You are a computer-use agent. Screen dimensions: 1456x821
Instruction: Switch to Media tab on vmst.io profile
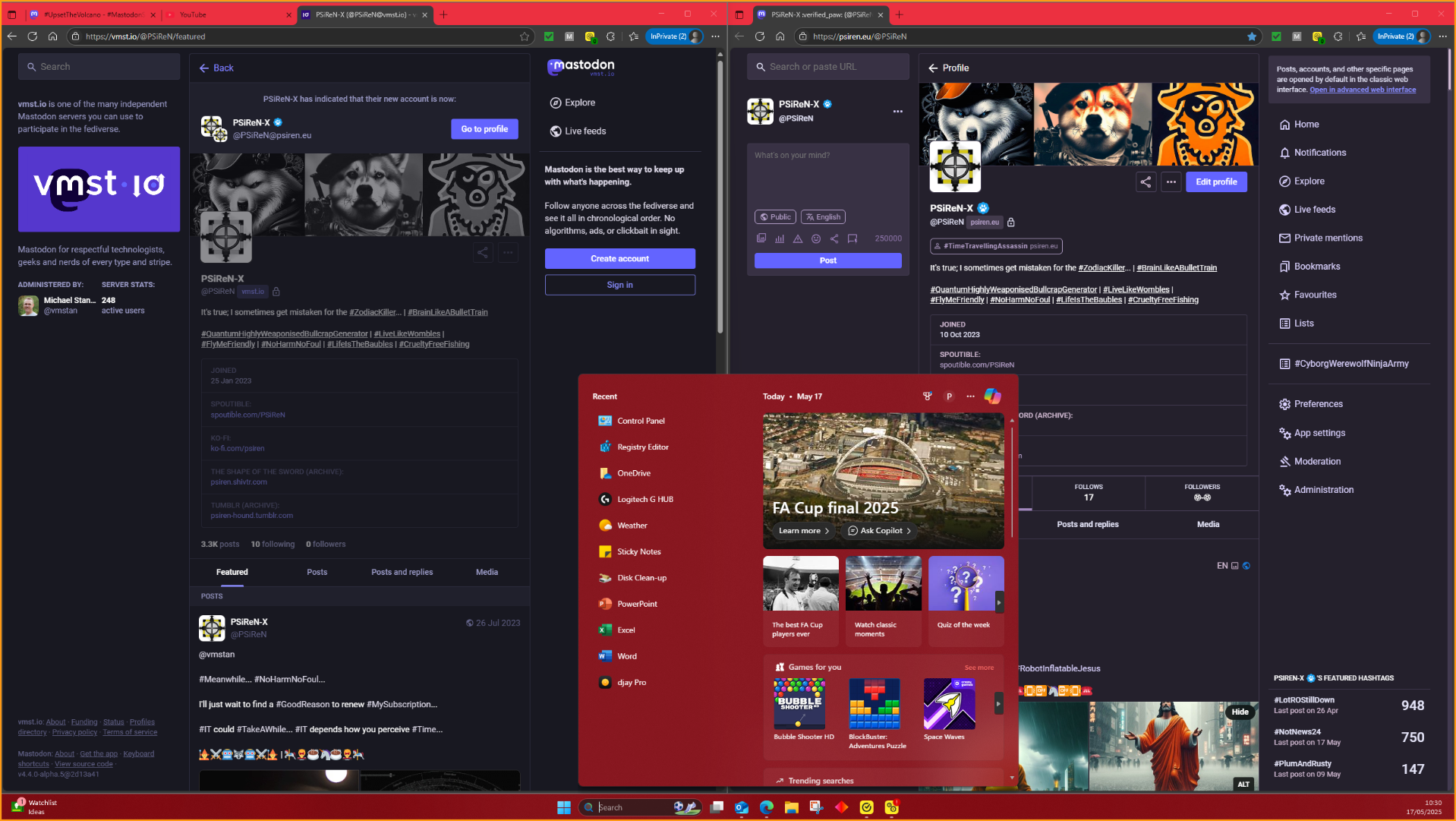[487, 573]
